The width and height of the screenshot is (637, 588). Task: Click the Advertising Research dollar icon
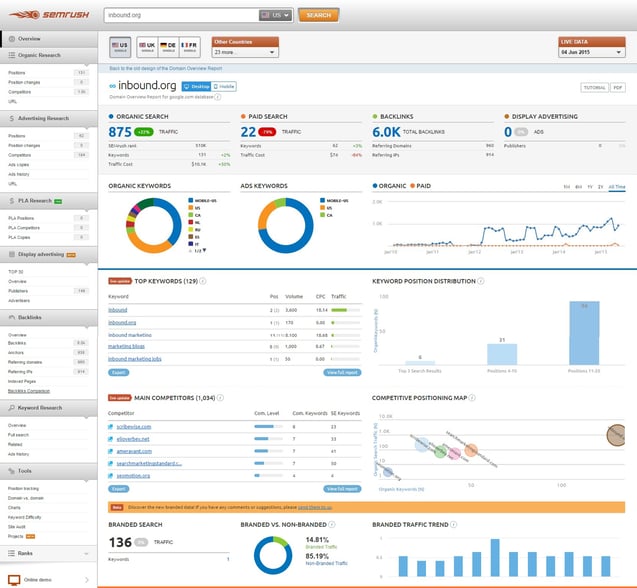12,118
